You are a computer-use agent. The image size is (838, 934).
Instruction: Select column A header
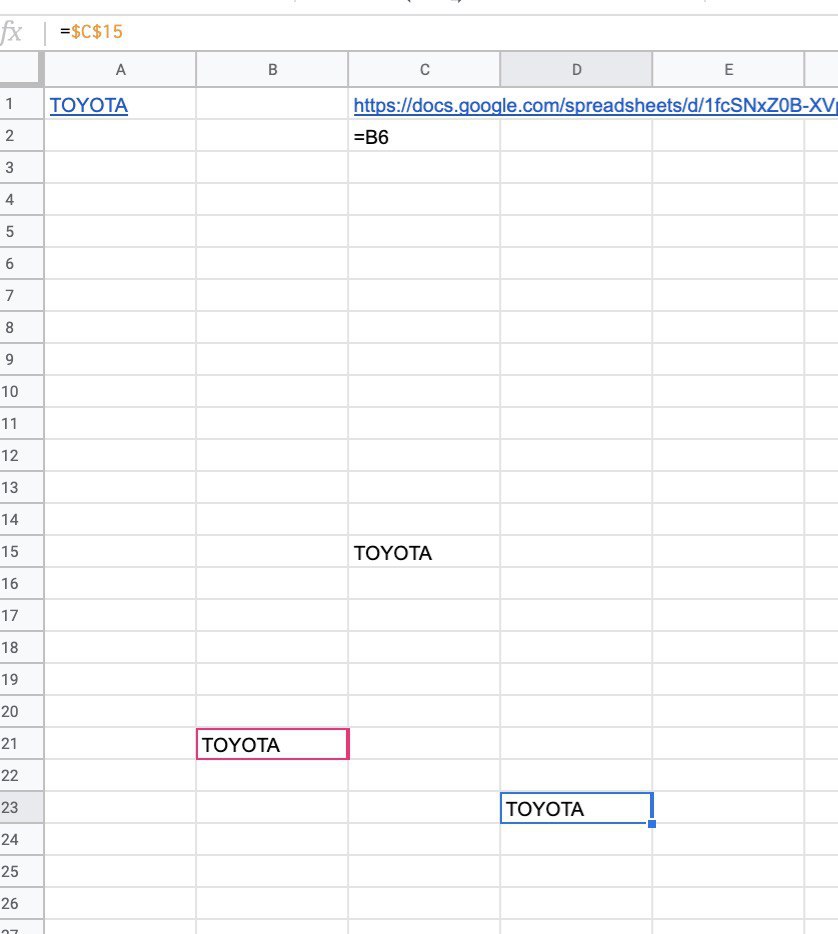[x=120, y=70]
